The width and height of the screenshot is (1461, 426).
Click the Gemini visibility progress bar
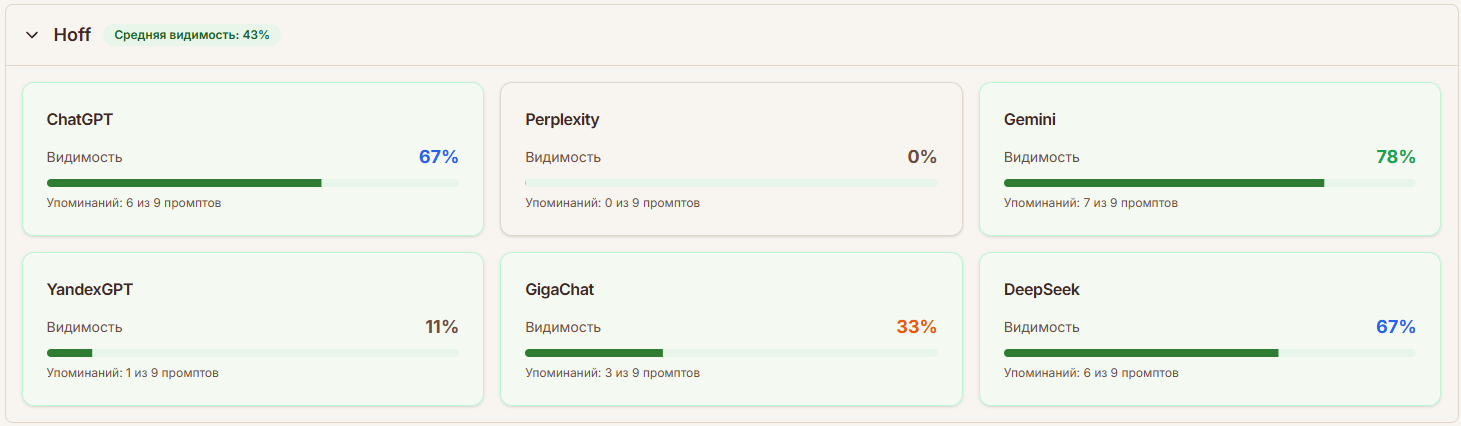pyautogui.click(x=1209, y=183)
